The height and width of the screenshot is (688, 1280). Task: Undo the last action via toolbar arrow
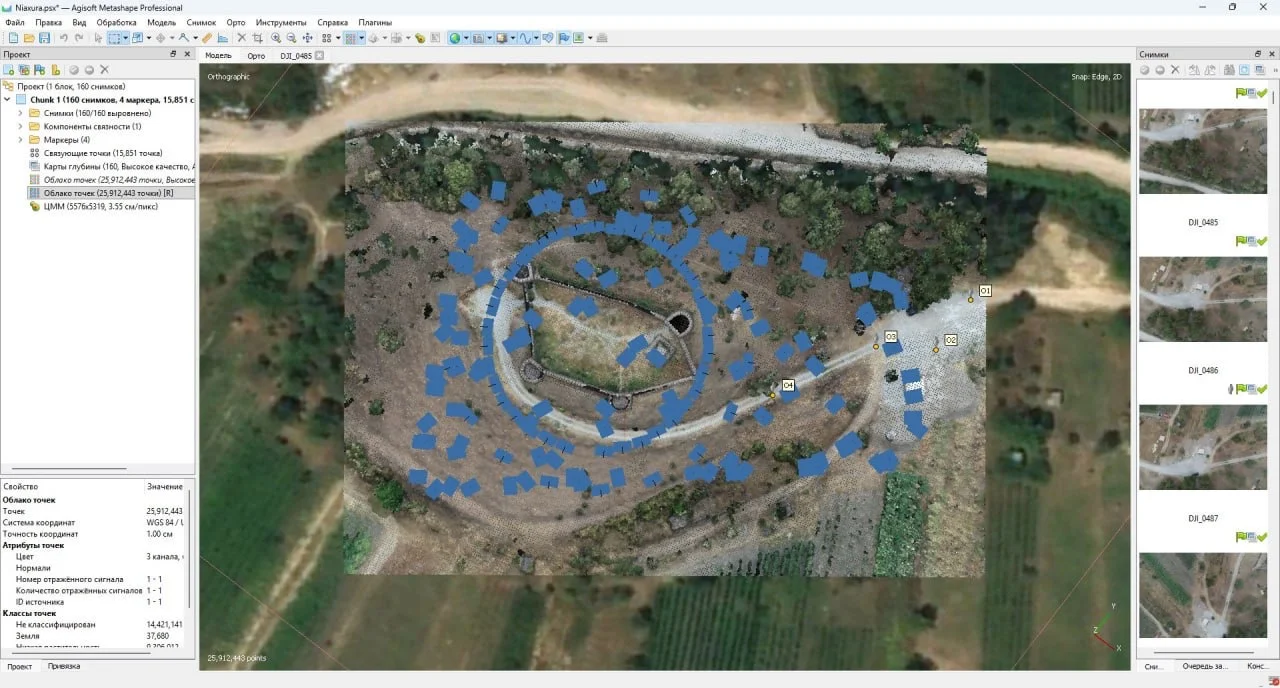click(x=64, y=37)
